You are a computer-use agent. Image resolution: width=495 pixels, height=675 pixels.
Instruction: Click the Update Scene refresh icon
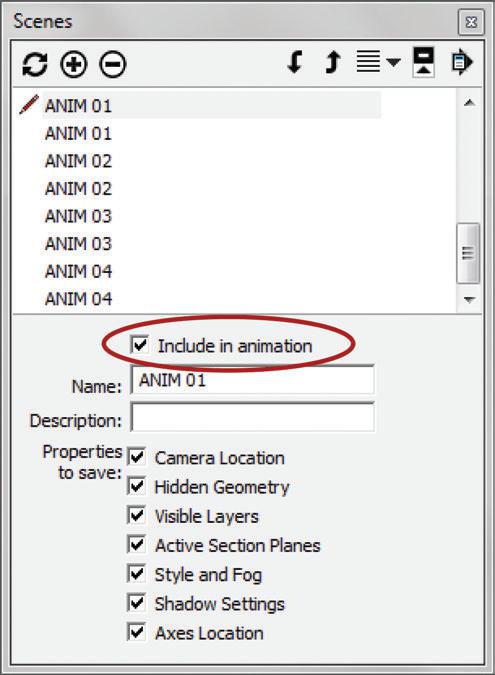click(x=34, y=65)
